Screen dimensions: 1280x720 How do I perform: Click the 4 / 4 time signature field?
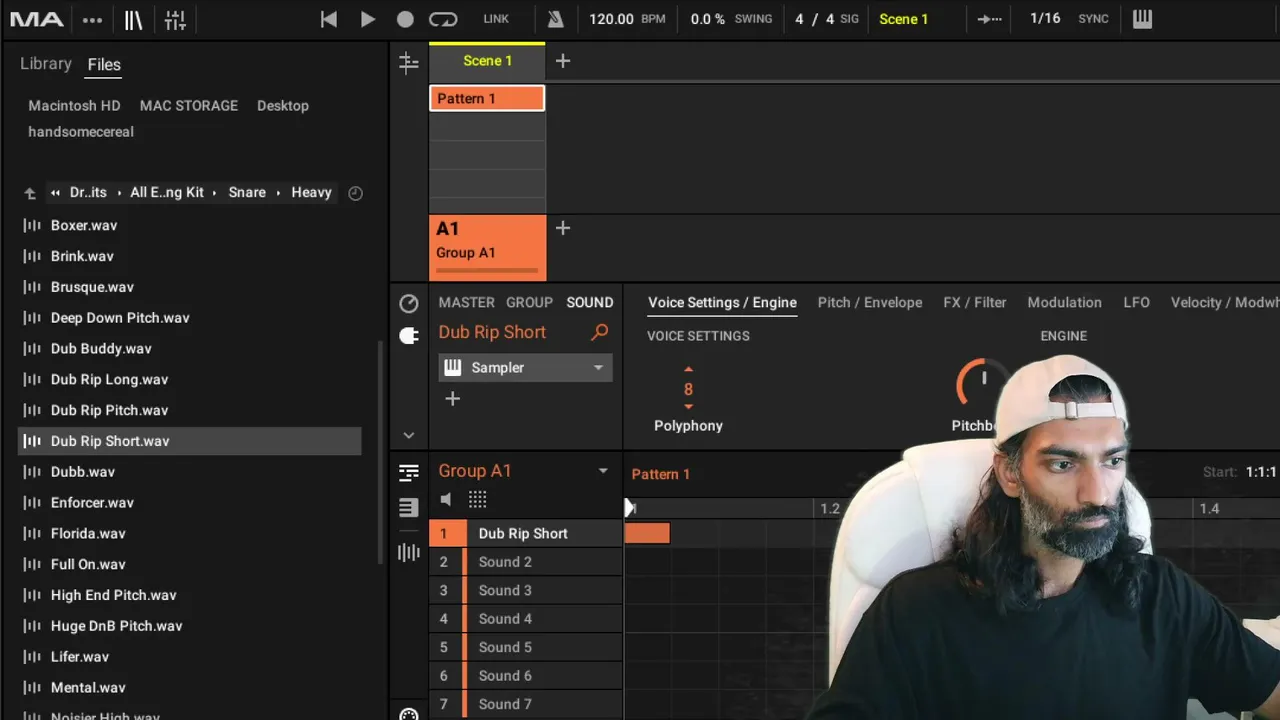coord(826,19)
